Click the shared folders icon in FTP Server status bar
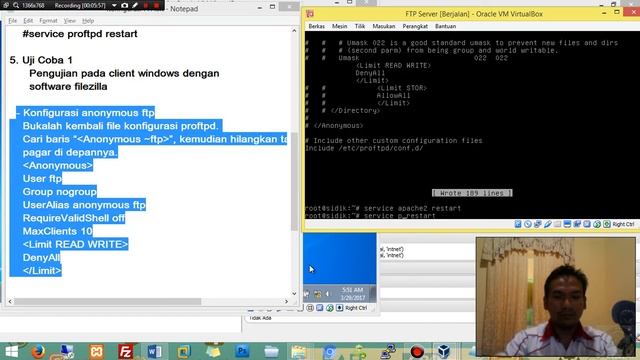640x360 pixels. tap(558, 224)
